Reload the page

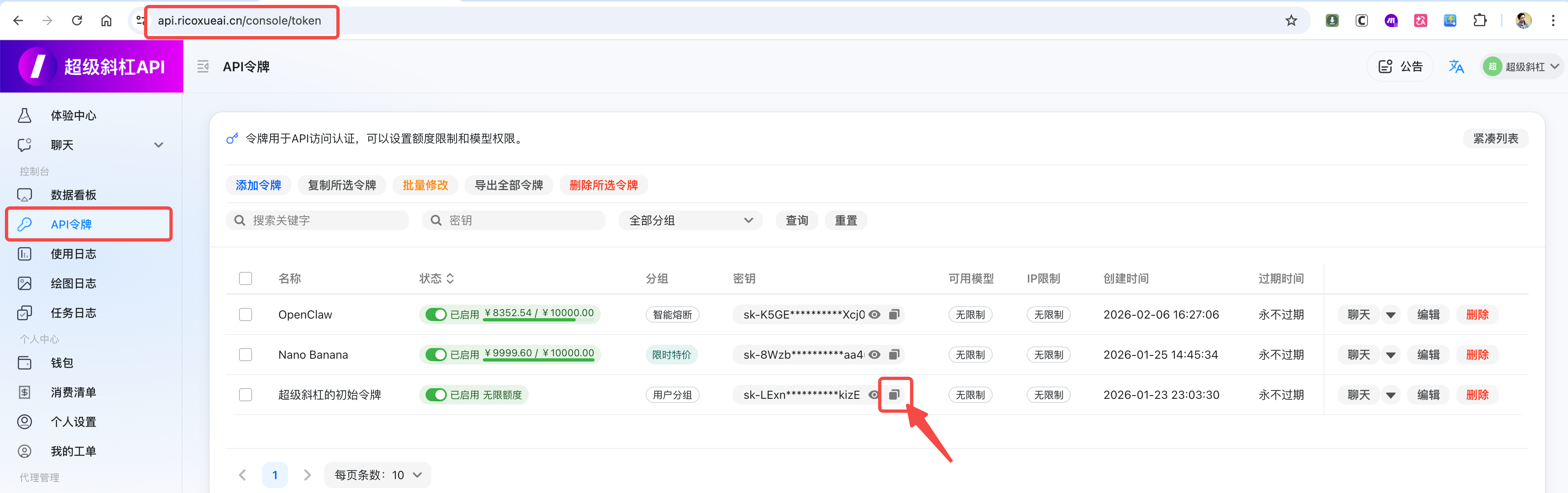(77, 21)
